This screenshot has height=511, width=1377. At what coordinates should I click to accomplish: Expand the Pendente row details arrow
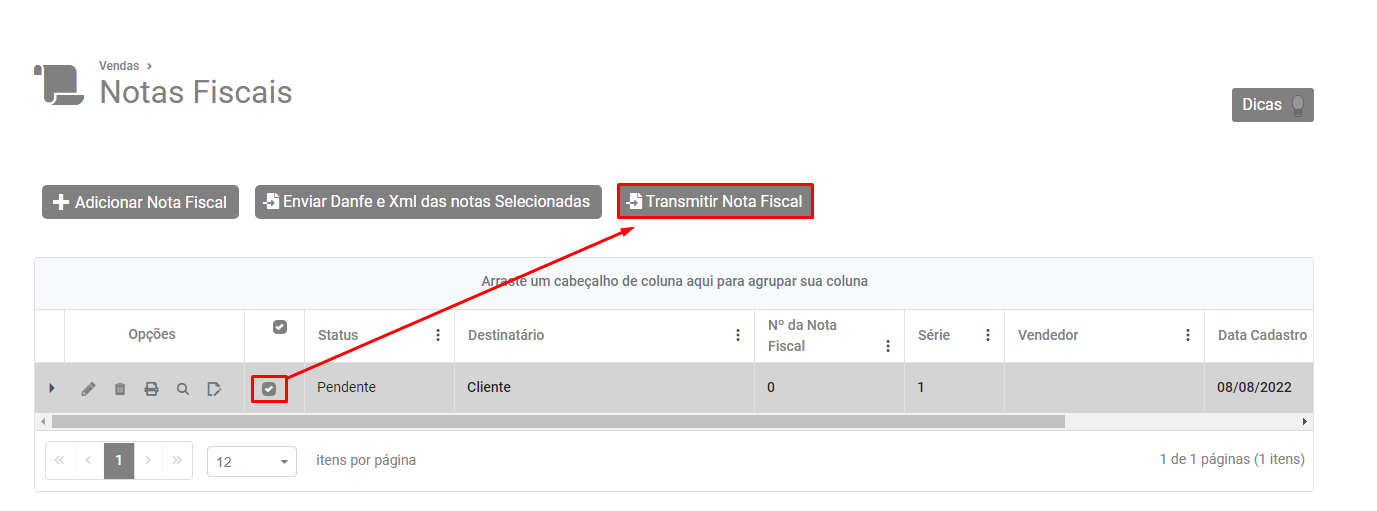(x=51, y=388)
